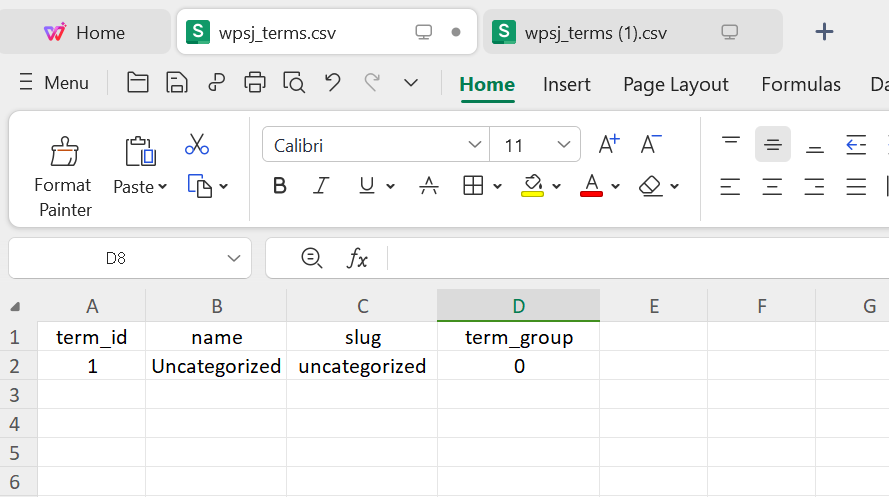Image resolution: width=889 pixels, height=497 pixels.
Task: Toggle Strikethrough text formatting
Action: tap(429, 186)
